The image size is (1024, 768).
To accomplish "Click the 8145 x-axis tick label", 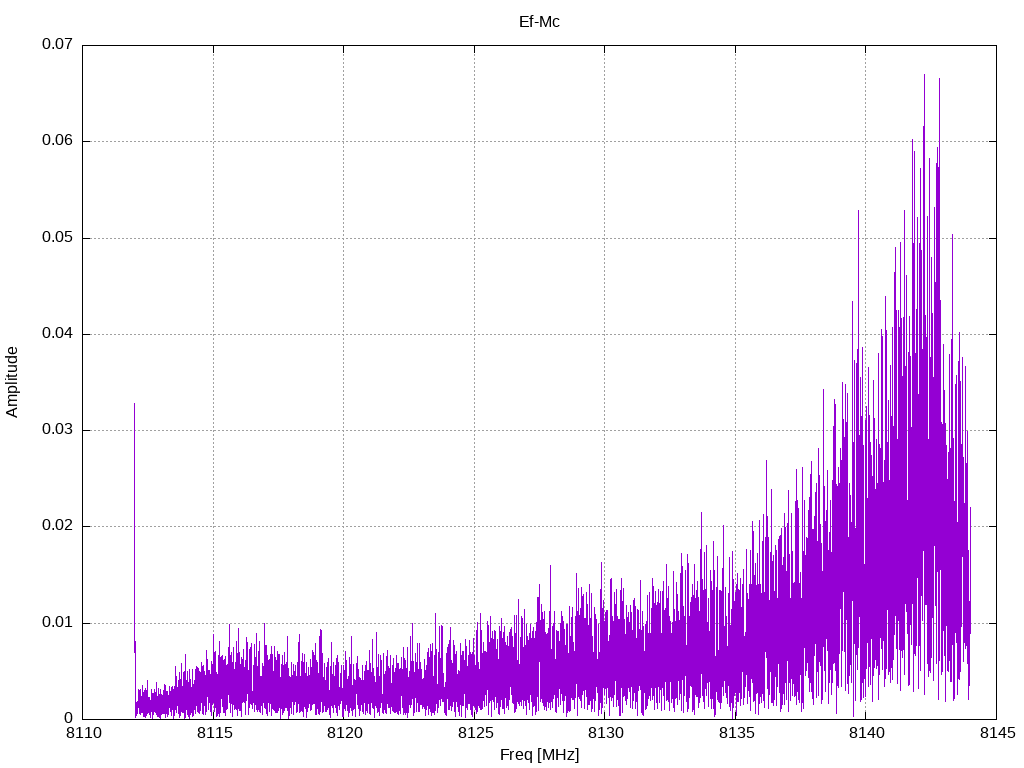I will tap(996, 734).
